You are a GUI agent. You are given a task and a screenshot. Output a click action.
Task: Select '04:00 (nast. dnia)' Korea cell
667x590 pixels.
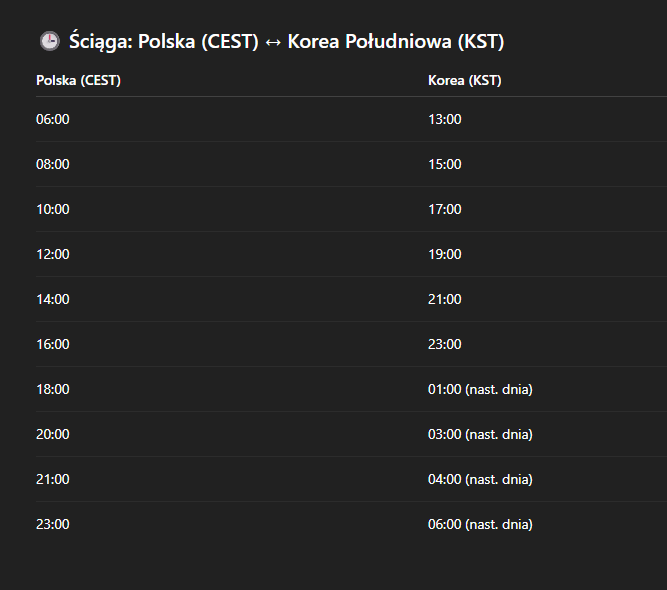pyautogui.click(x=480, y=479)
